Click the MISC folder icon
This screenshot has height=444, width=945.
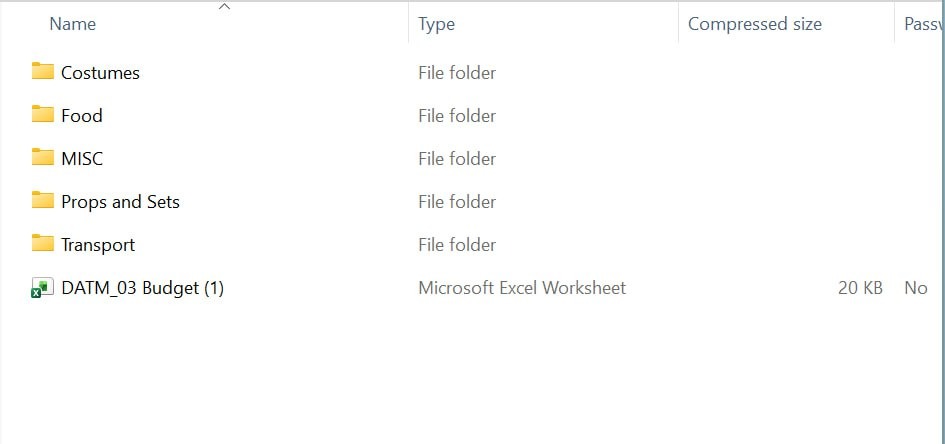click(x=42, y=157)
